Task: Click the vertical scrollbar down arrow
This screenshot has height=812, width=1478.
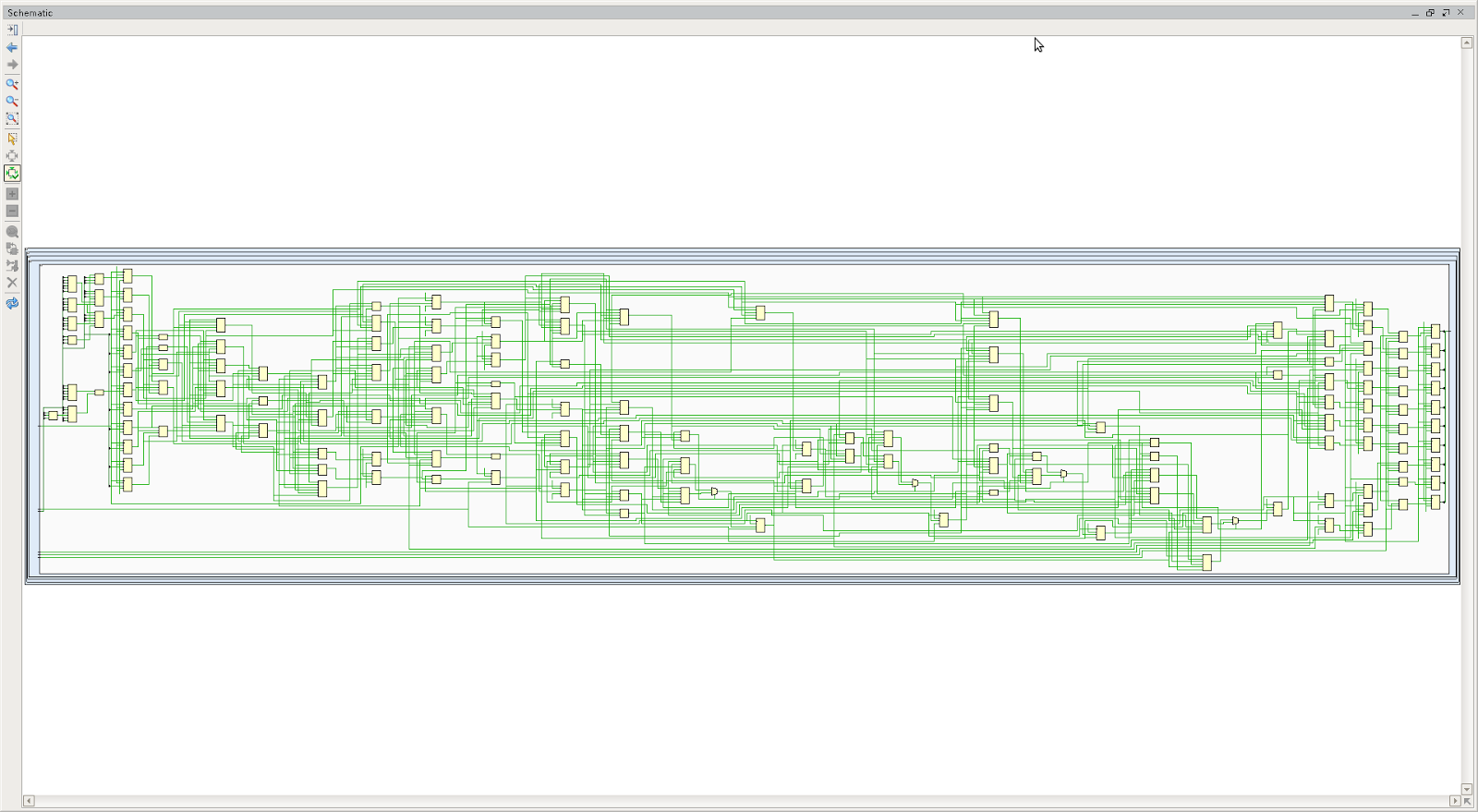Action: point(1467,789)
